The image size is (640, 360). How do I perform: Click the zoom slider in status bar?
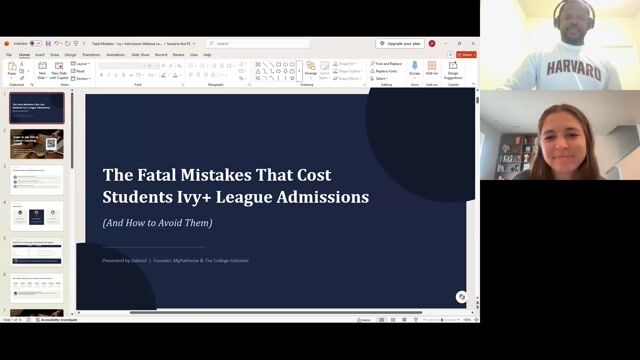442,320
